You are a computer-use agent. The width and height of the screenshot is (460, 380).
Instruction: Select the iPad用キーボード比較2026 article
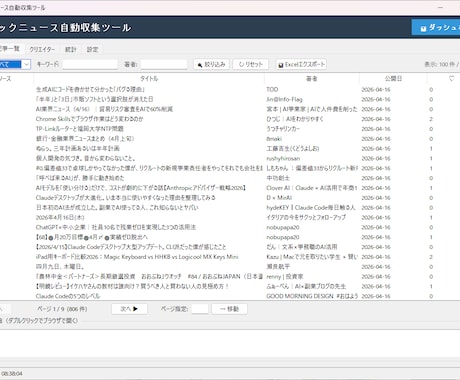137,257
